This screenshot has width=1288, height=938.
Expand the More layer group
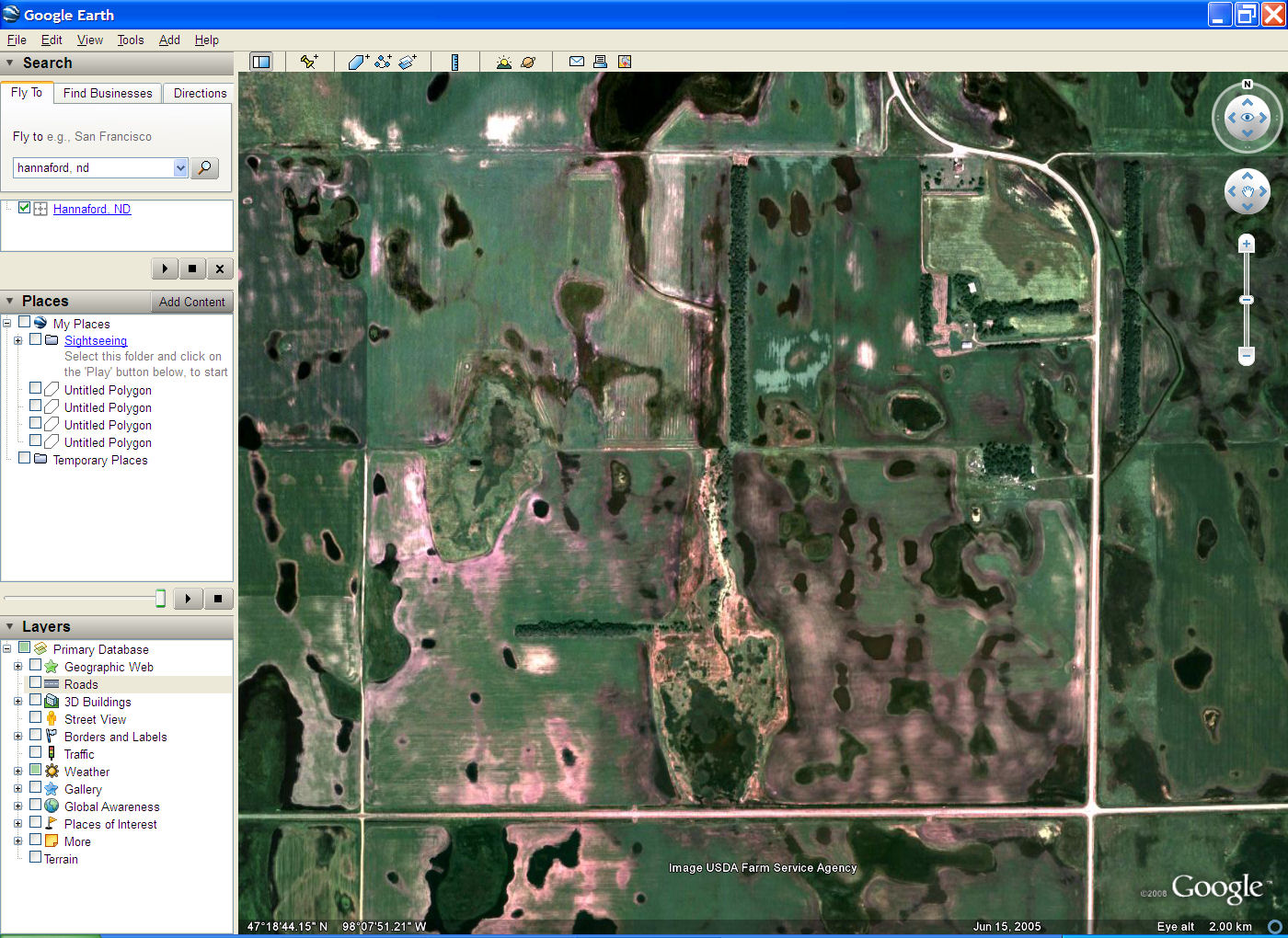tap(17, 841)
